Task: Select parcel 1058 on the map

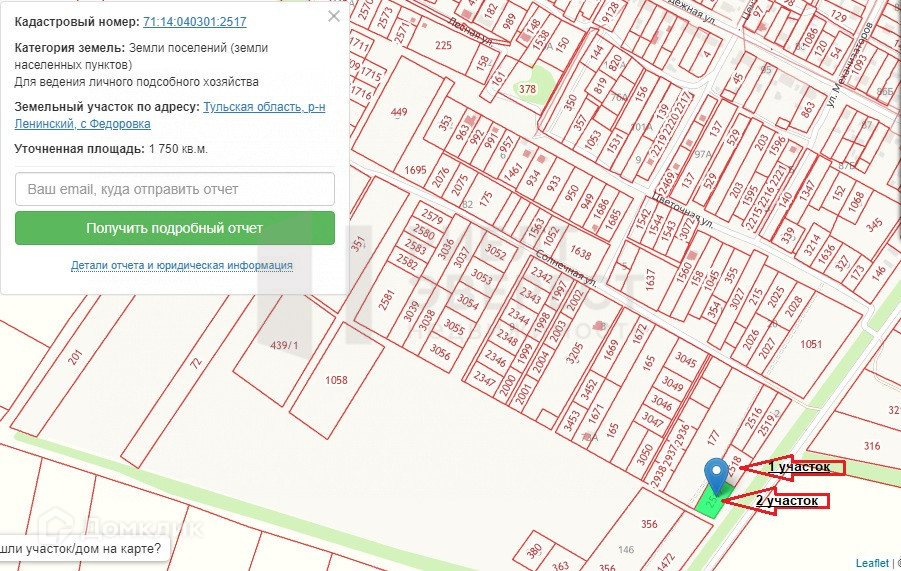Action: coord(336,380)
